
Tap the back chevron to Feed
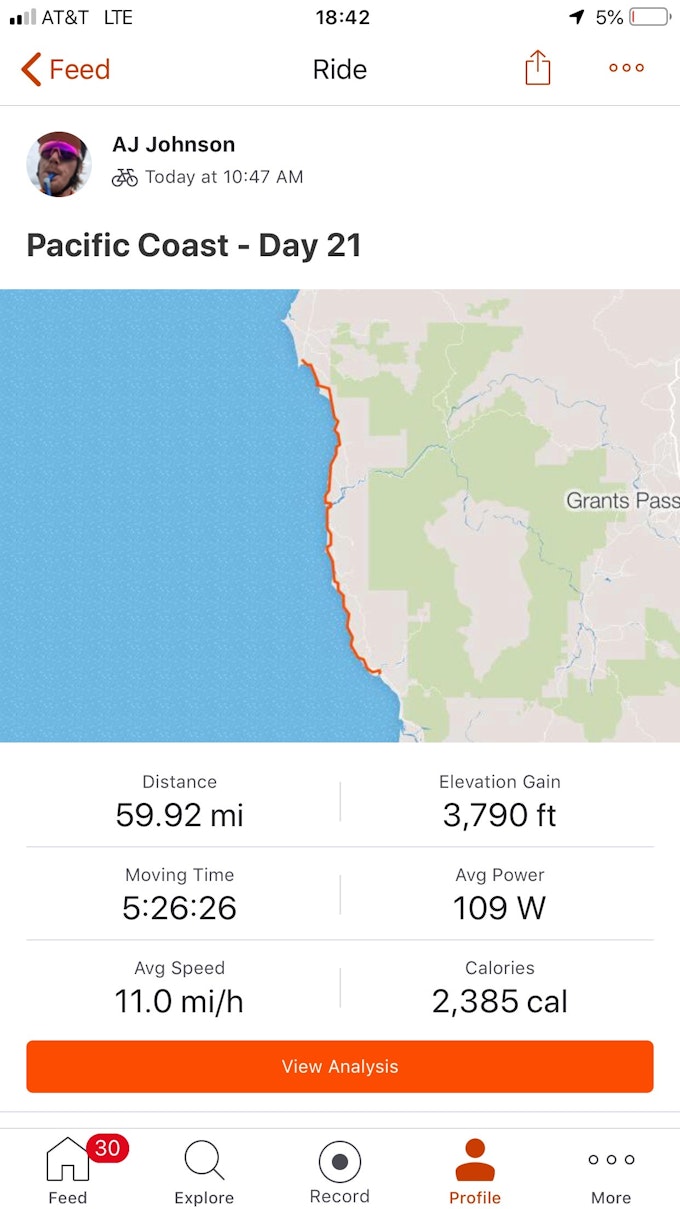(x=32, y=70)
